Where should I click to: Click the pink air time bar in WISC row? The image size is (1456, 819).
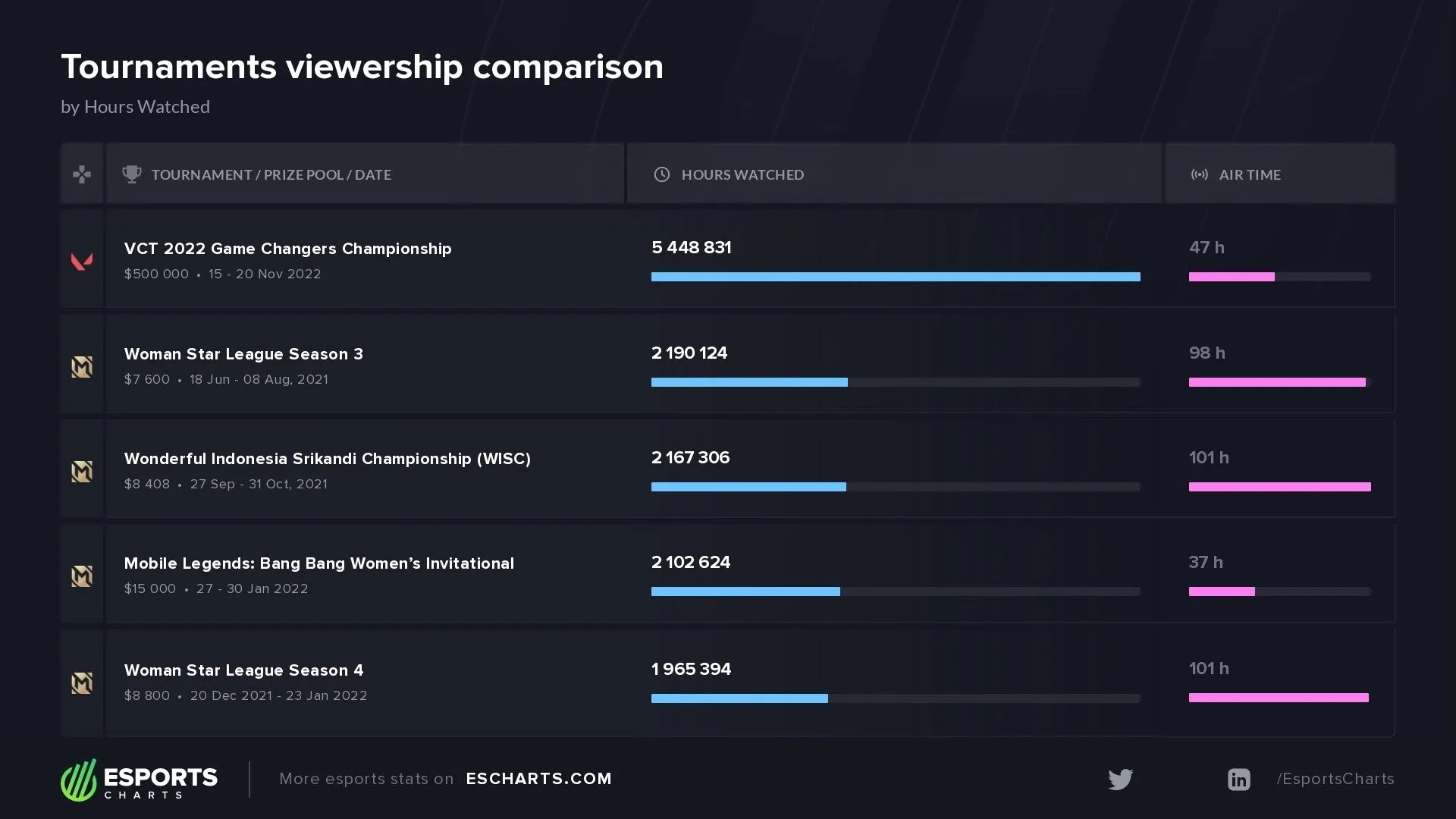tap(1280, 487)
